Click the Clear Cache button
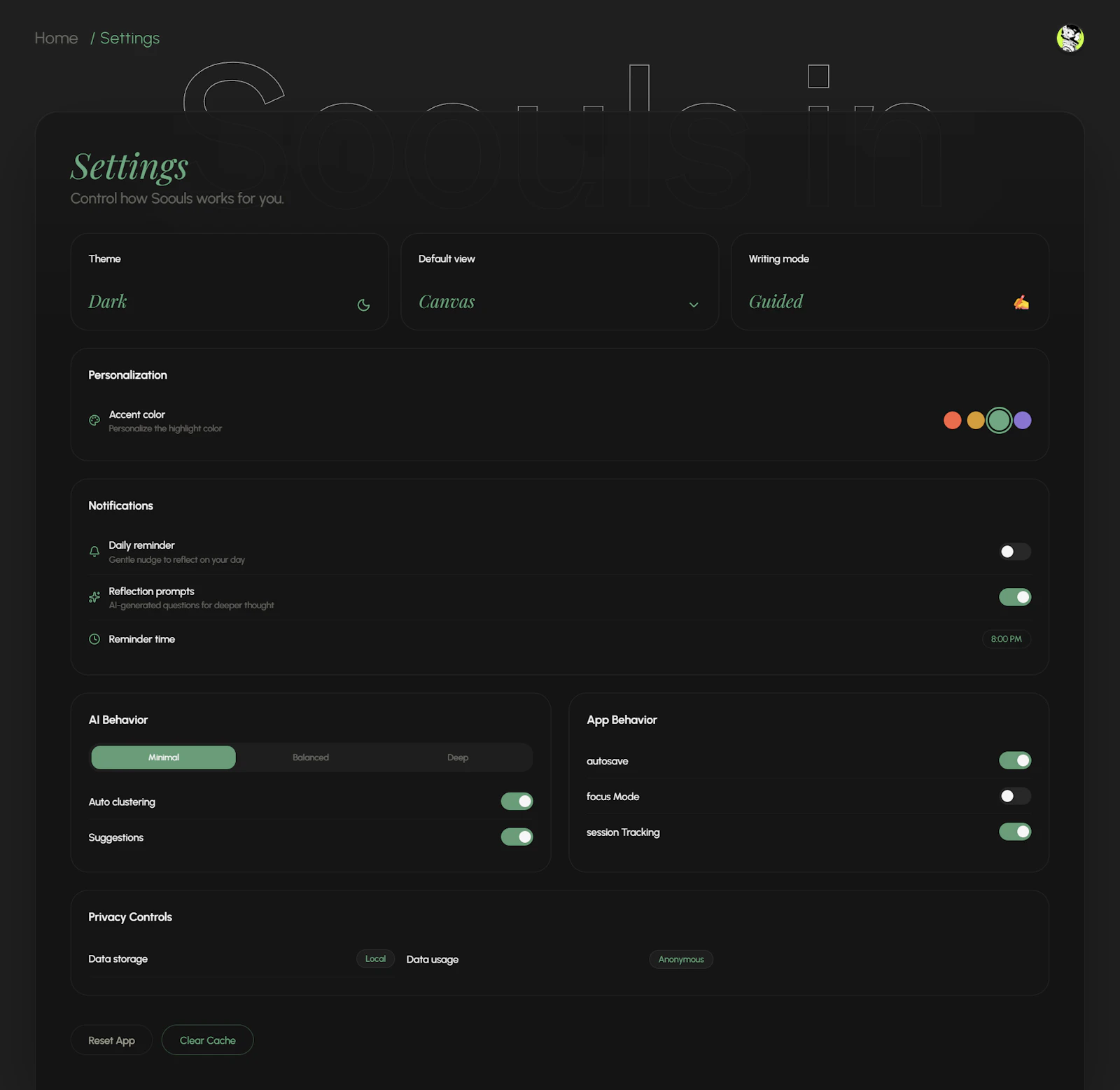 pyautogui.click(x=207, y=1040)
